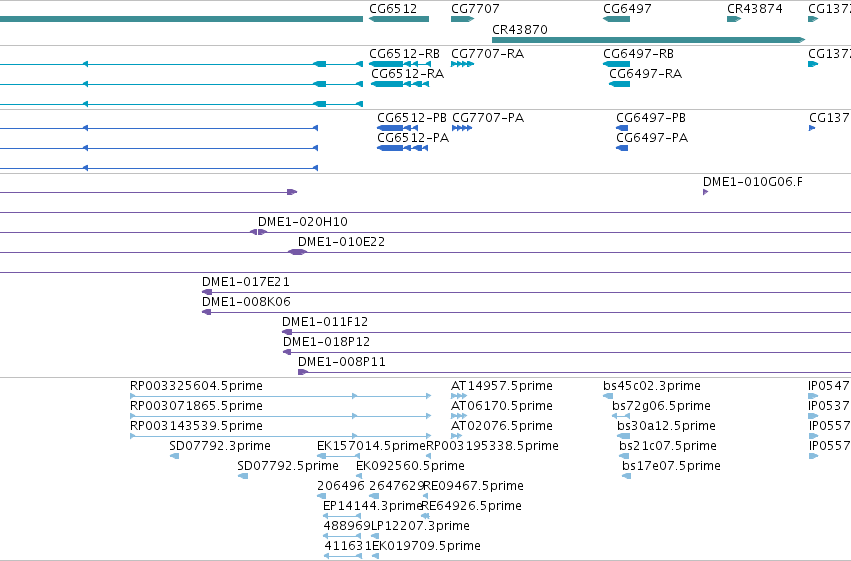The width and height of the screenshot is (851, 561).
Task: Click the CR43870 gene label
Action: [x=519, y=30]
